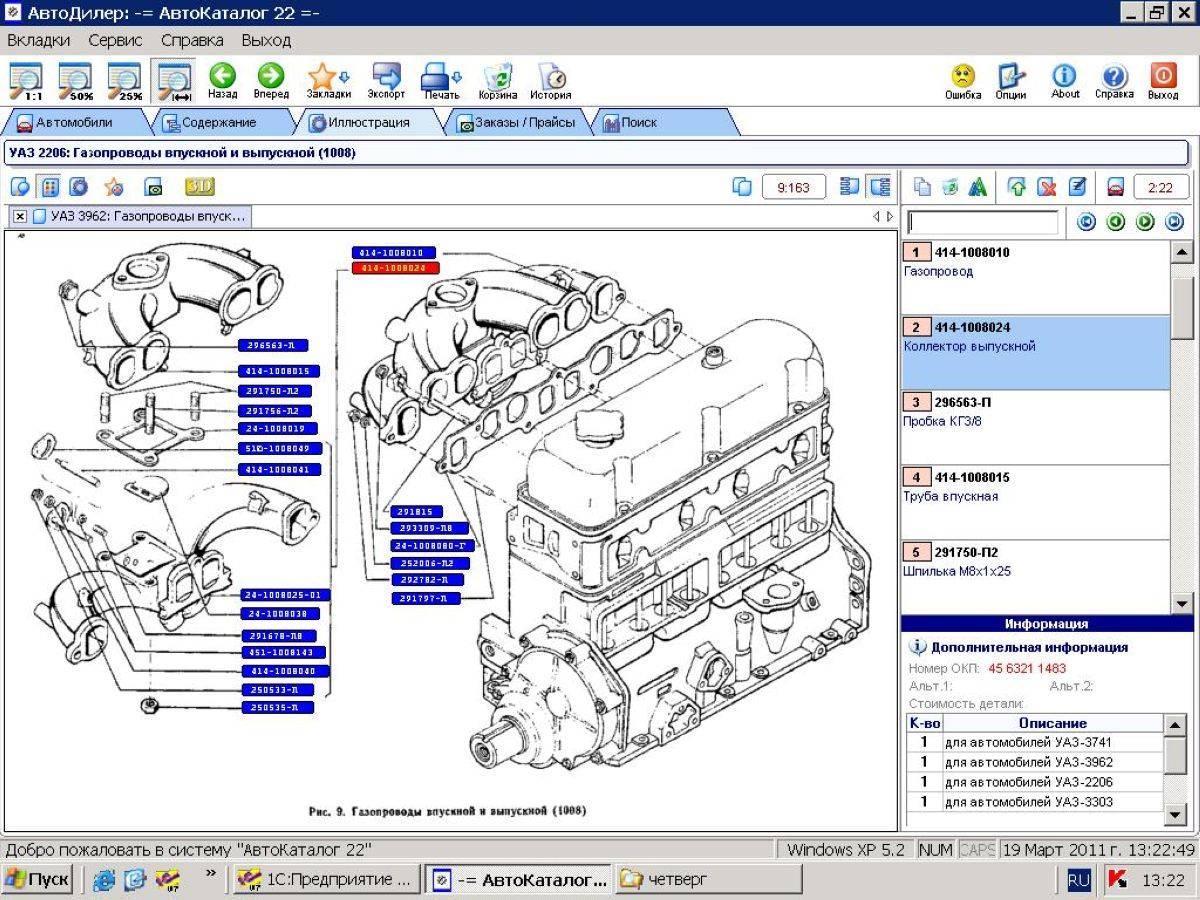
Task: Open the Выход menu
Action: 266,41
